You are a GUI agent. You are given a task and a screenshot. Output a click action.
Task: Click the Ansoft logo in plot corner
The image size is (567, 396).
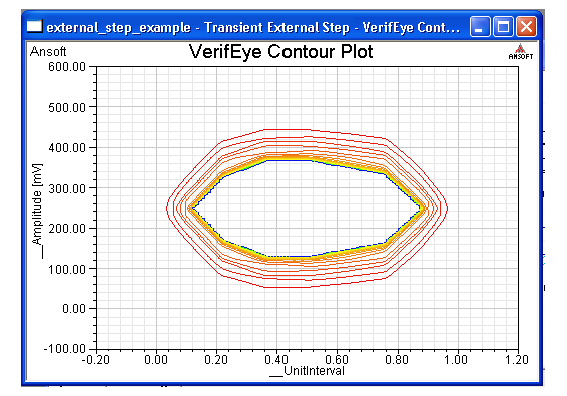(x=520, y=52)
